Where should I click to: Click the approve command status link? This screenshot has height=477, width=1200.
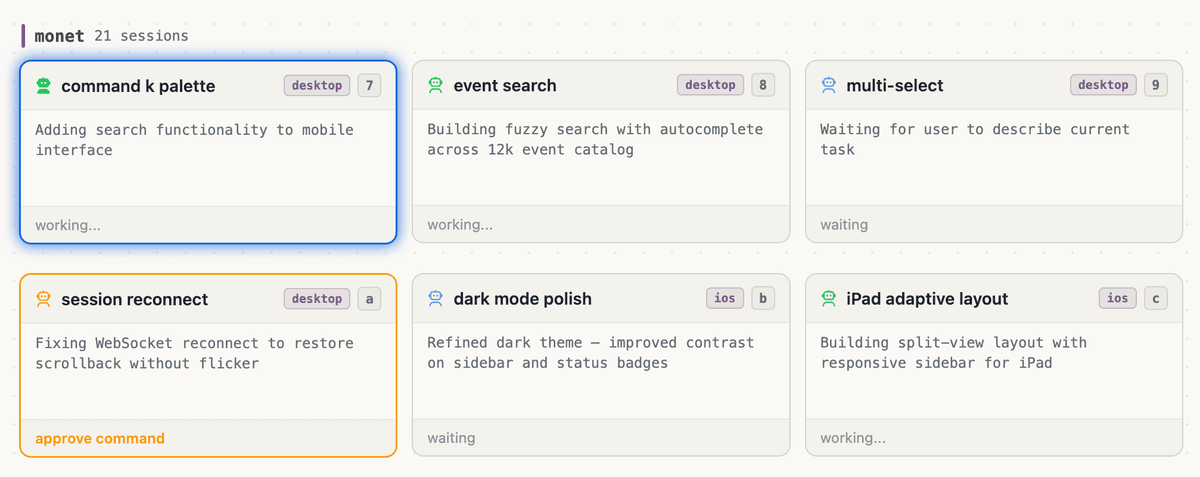[100, 438]
